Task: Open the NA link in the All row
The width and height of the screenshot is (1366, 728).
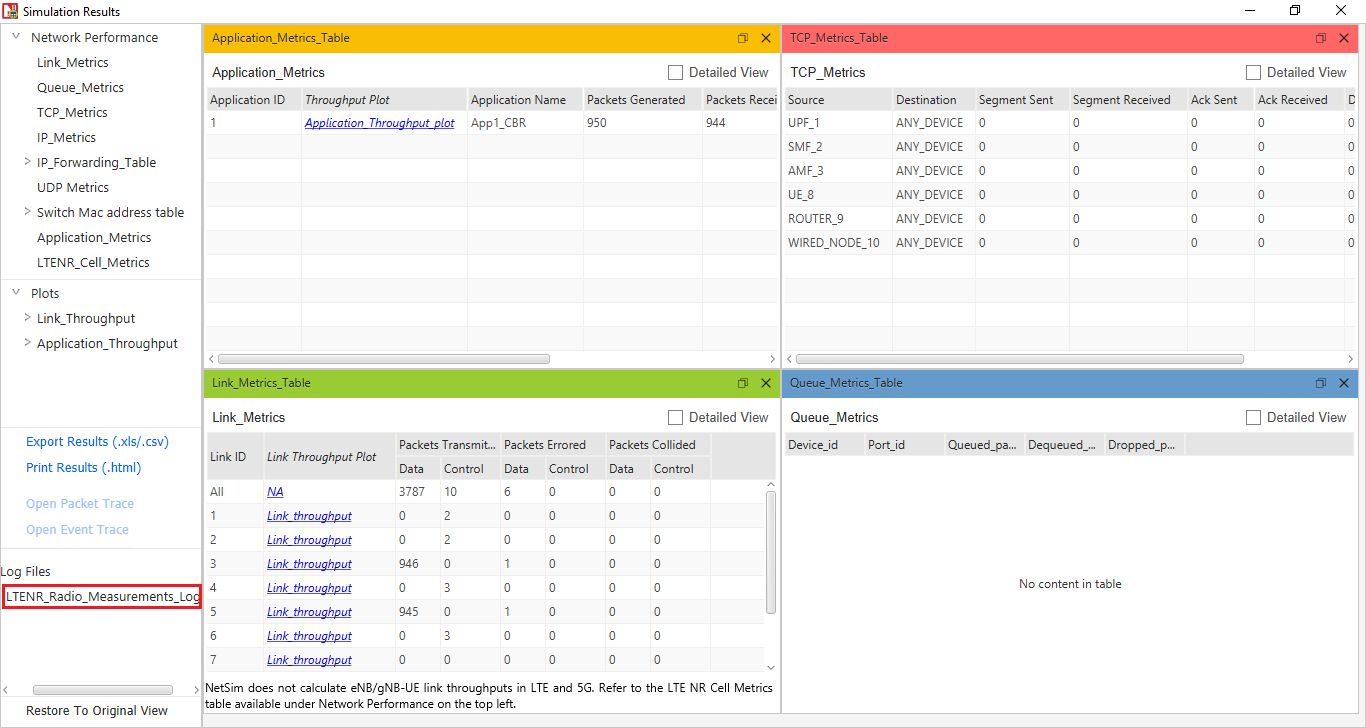Action: (275, 492)
